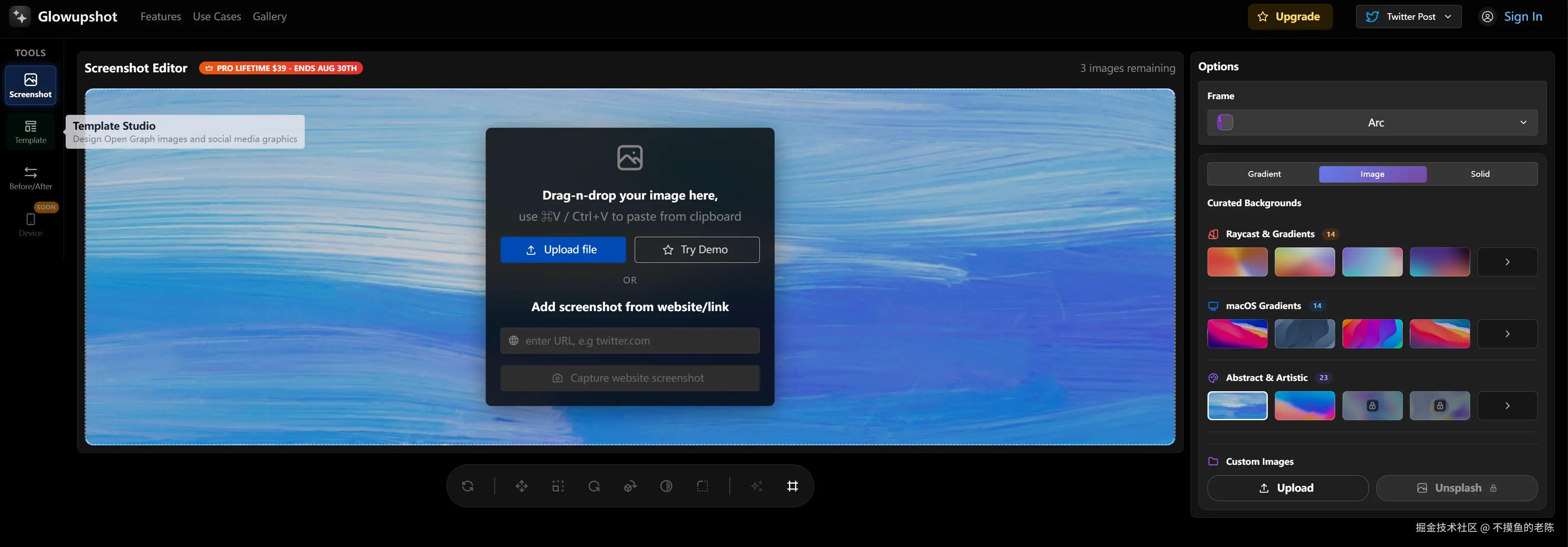
Task: Open the 3D rotate cube tool
Action: point(630,486)
